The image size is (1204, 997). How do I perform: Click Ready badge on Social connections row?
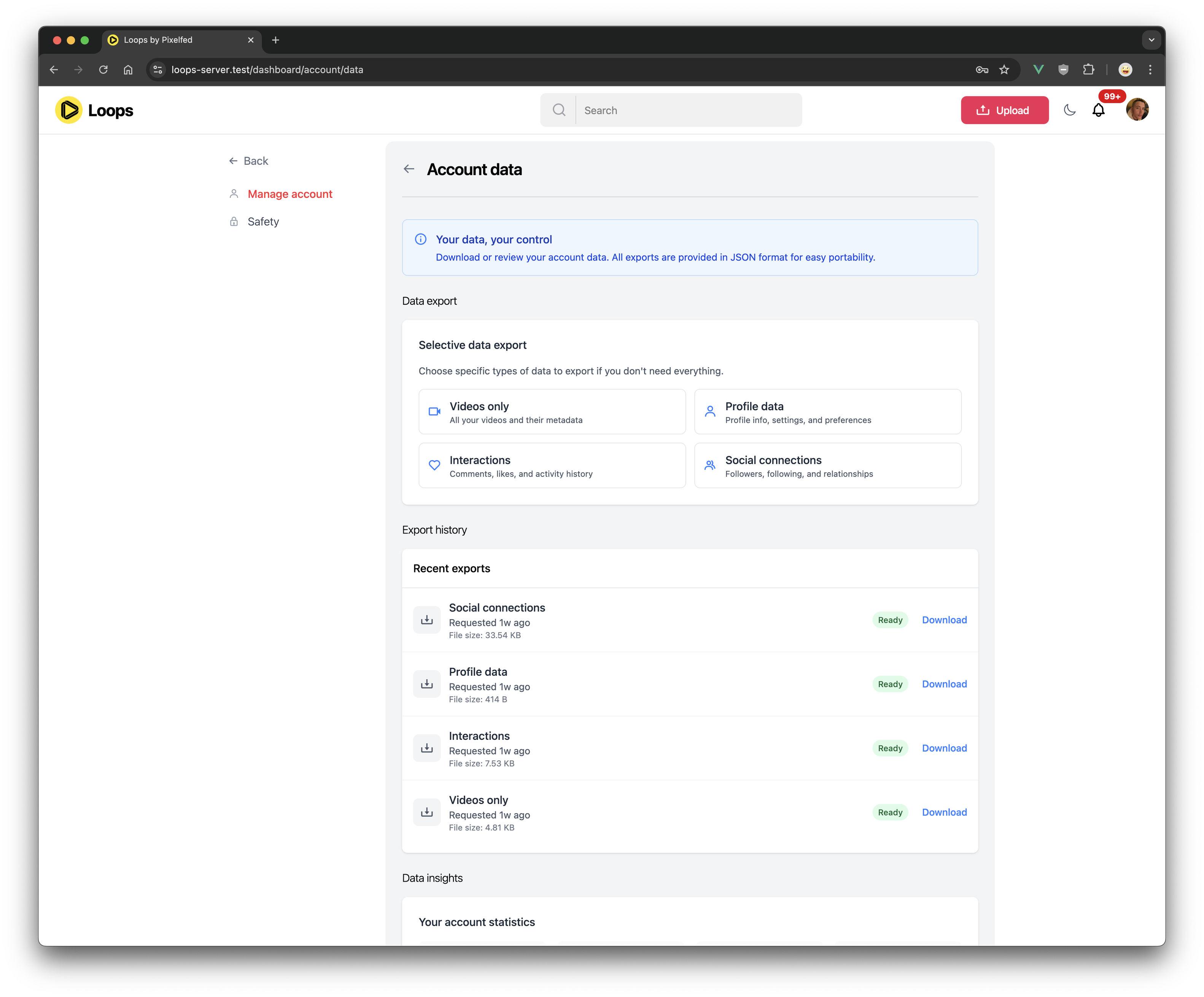tap(891, 620)
